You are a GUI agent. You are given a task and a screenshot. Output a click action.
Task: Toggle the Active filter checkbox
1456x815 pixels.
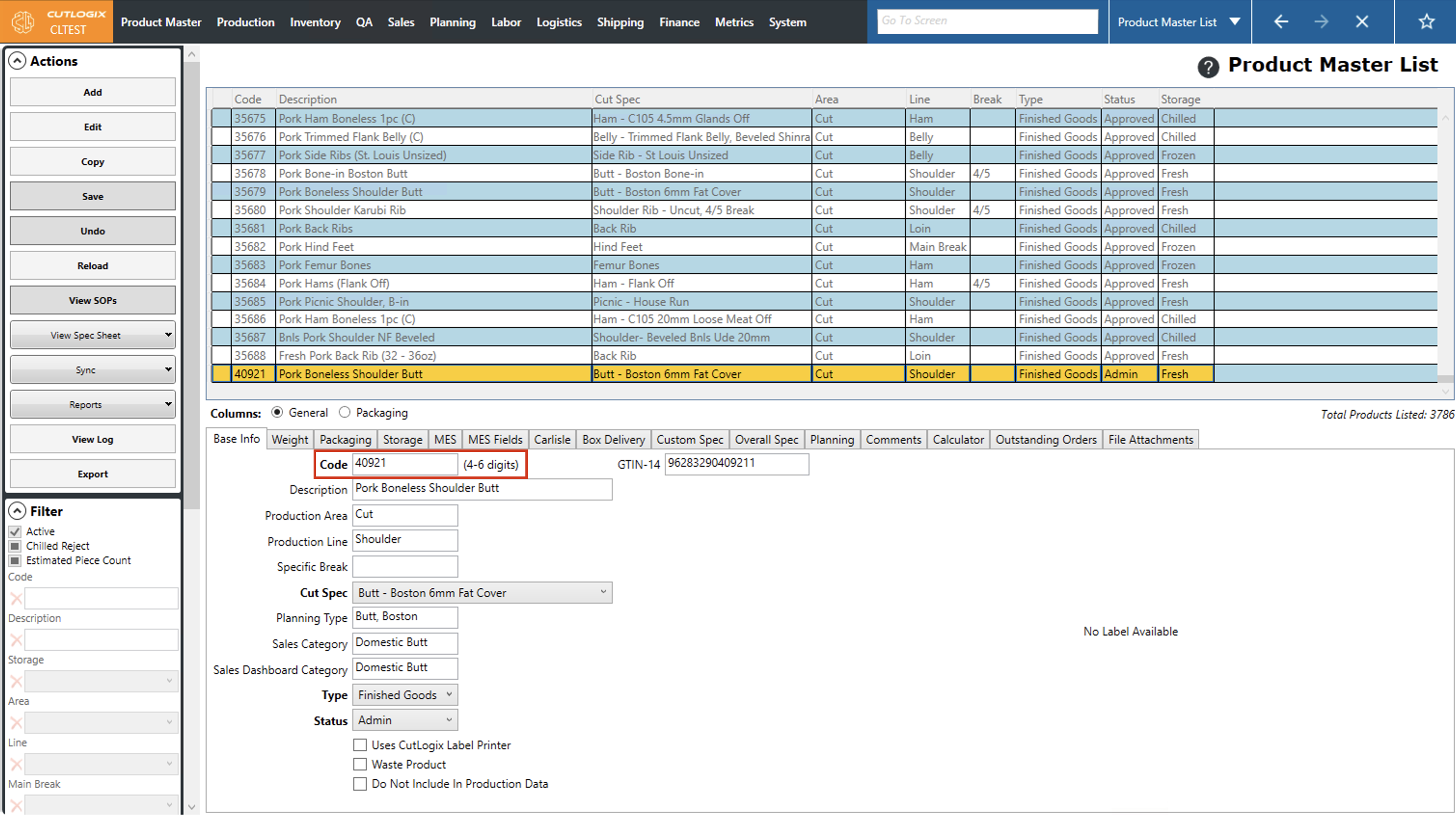[x=15, y=532]
